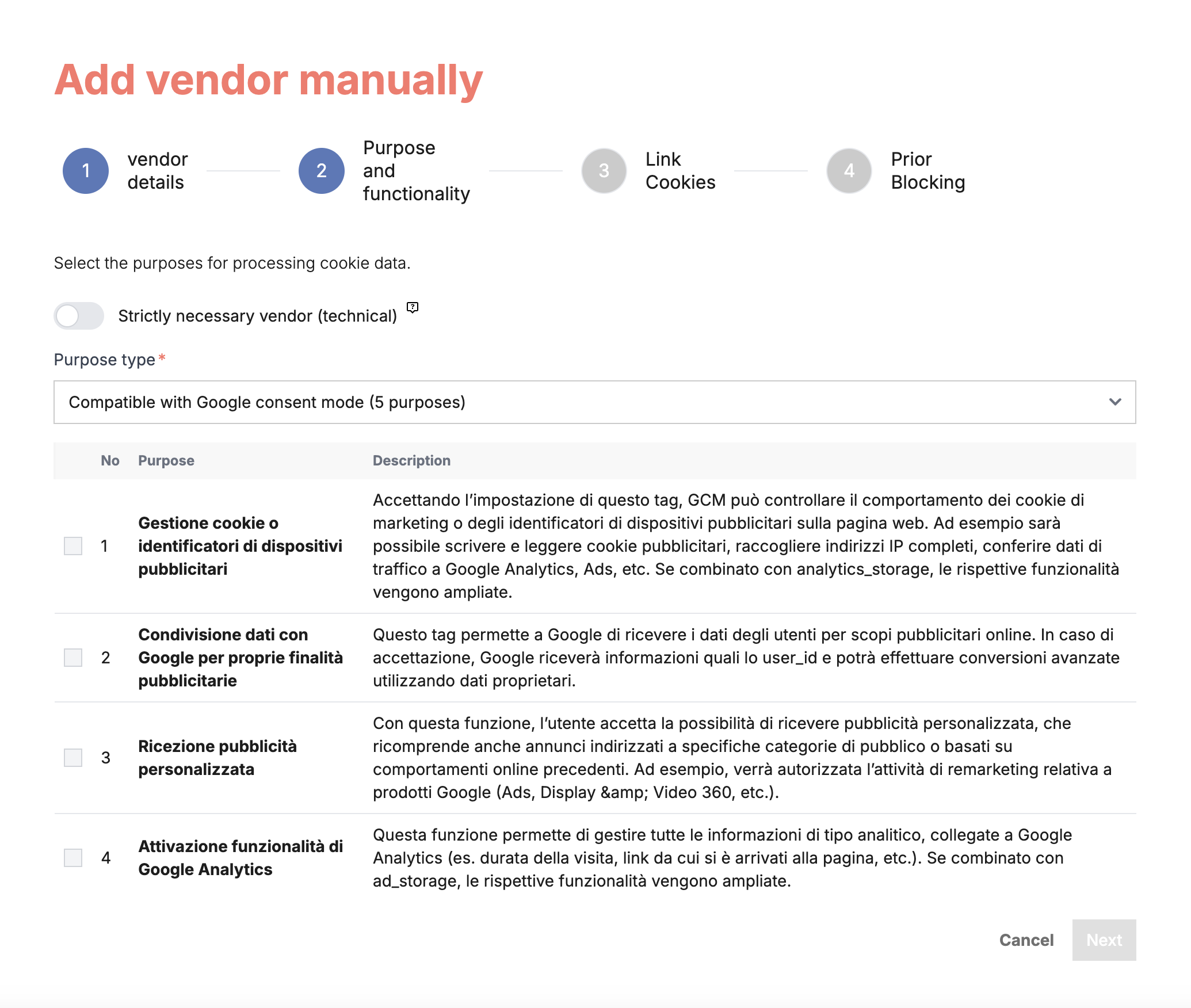Select the Purpose and functionality step label
The height and width of the screenshot is (1008, 1191).
point(416,171)
